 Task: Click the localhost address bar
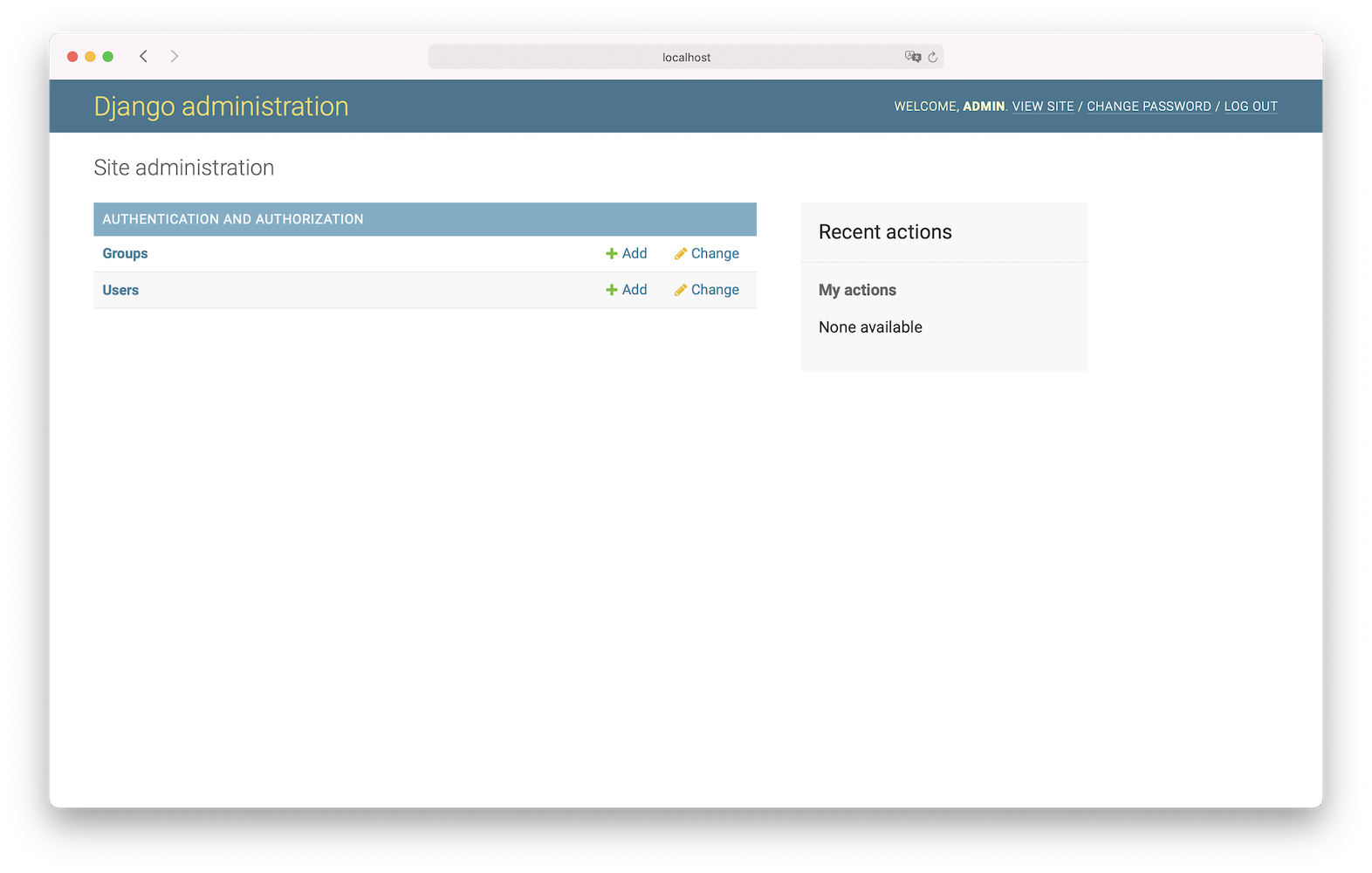click(x=686, y=57)
